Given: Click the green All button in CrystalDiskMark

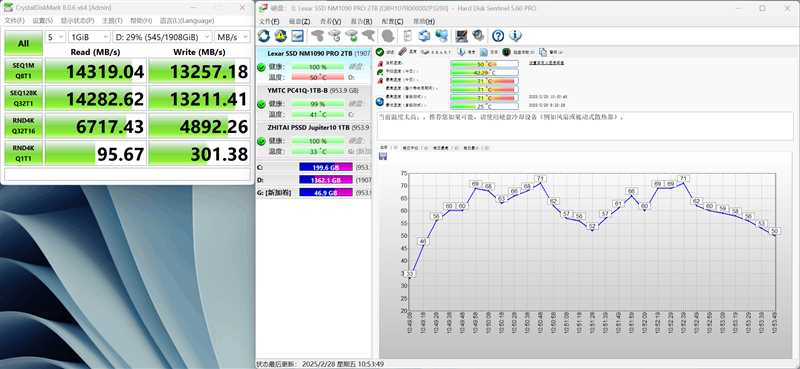Looking at the screenshot, I should coord(23,43).
